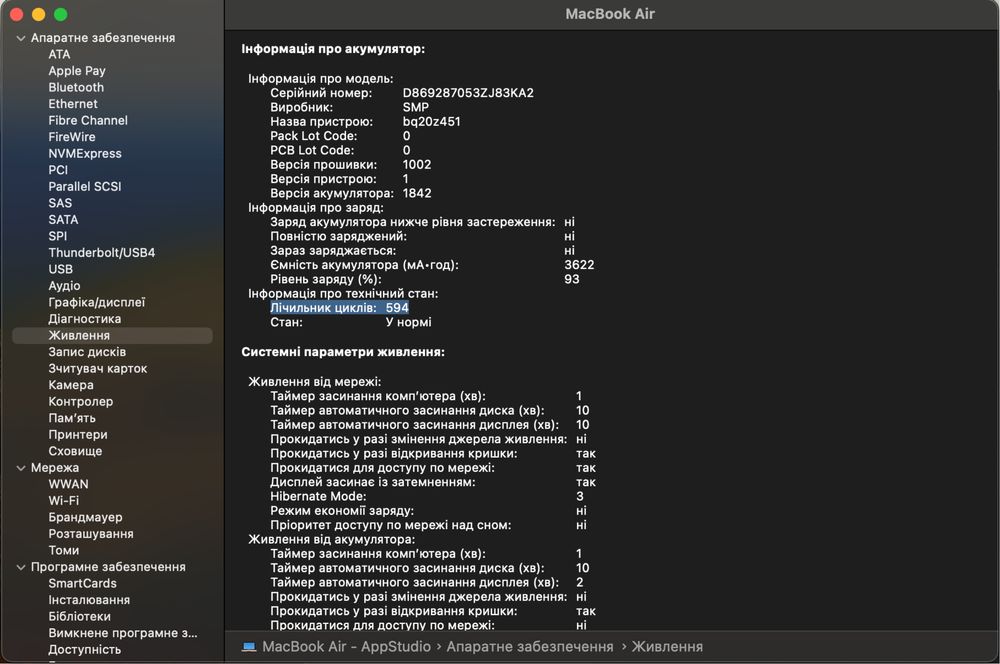Select Thunderbolt/USB4 entry
The height and width of the screenshot is (664, 1000).
(101, 253)
